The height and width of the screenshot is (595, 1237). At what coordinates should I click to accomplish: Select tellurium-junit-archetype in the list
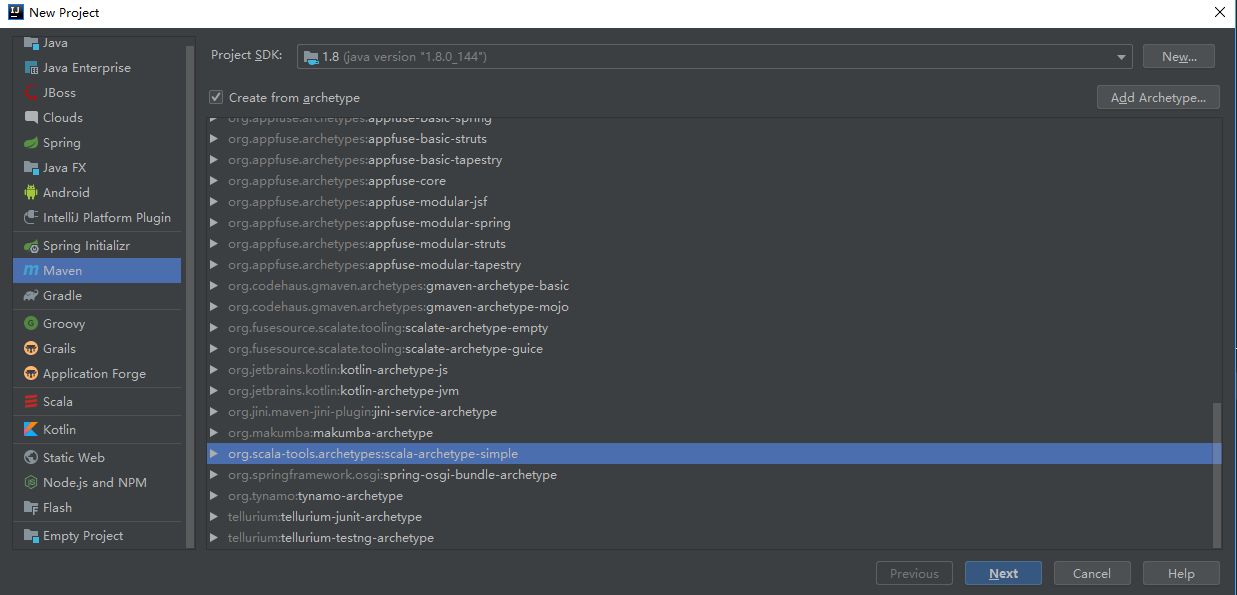pyautogui.click(x=325, y=517)
